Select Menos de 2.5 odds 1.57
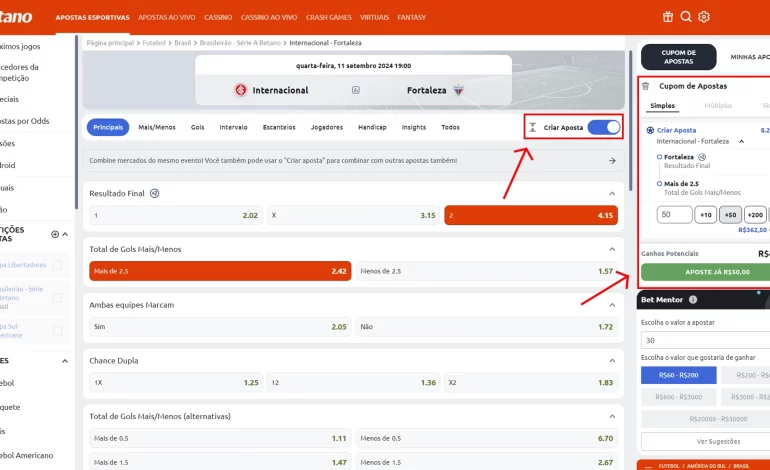Screen dimensions: 770x470 click(x=486, y=271)
